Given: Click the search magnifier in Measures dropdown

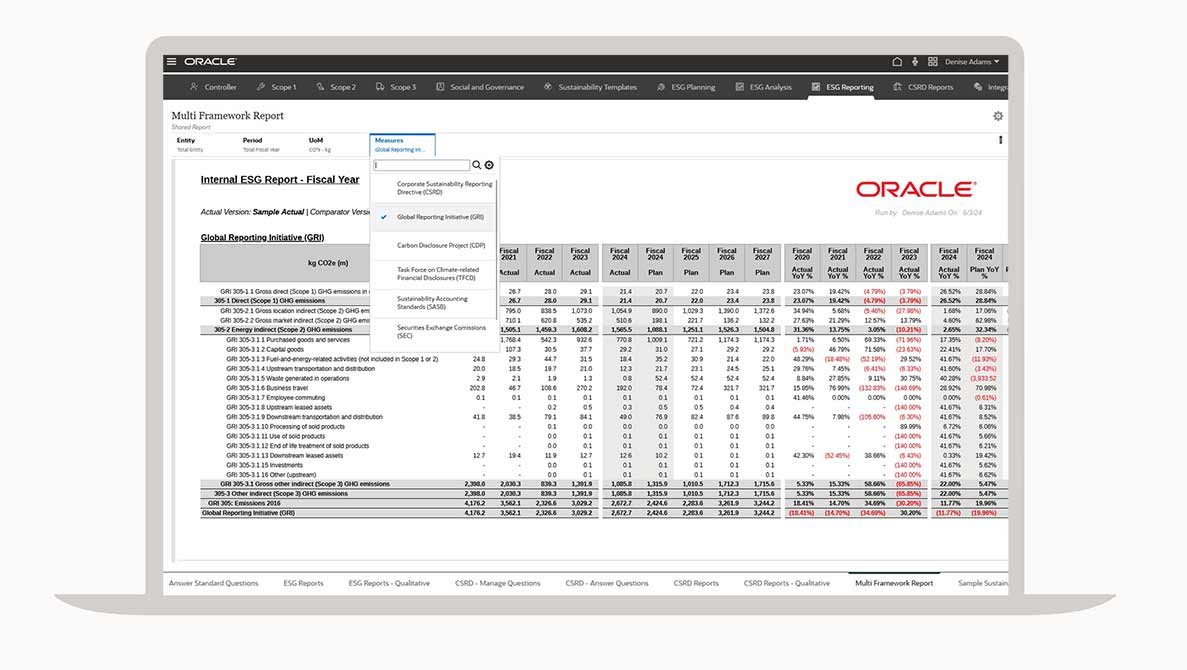Looking at the screenshot, I should click(477, 165).
